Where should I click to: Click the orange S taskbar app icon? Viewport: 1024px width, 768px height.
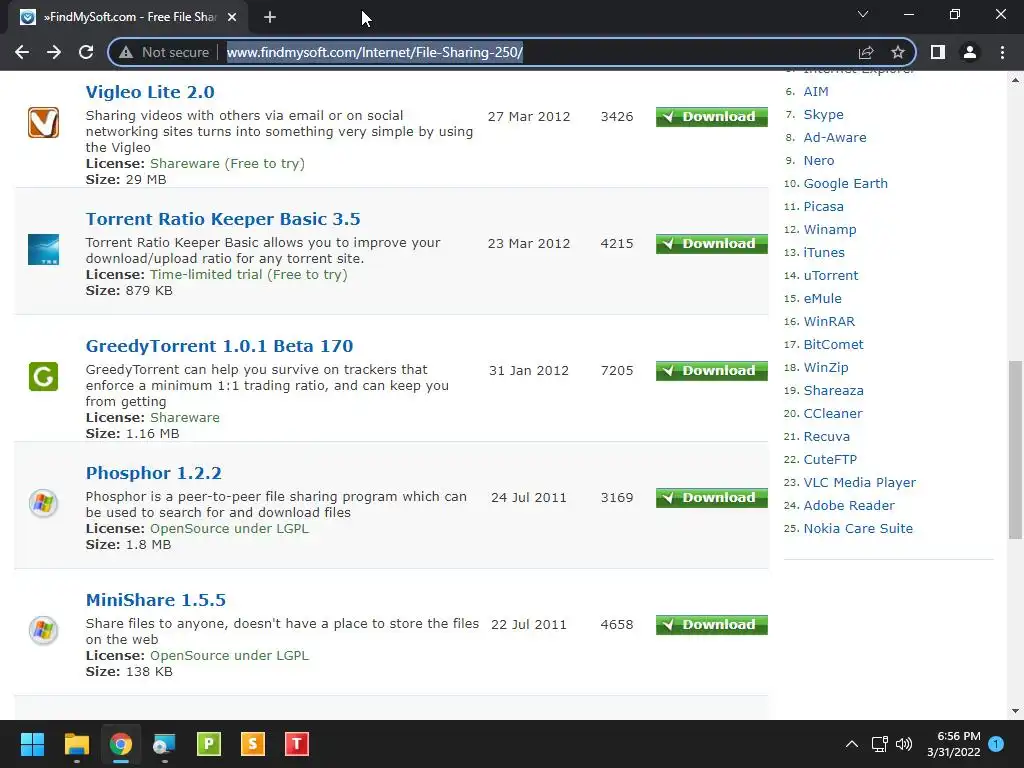tap(253, 744)
